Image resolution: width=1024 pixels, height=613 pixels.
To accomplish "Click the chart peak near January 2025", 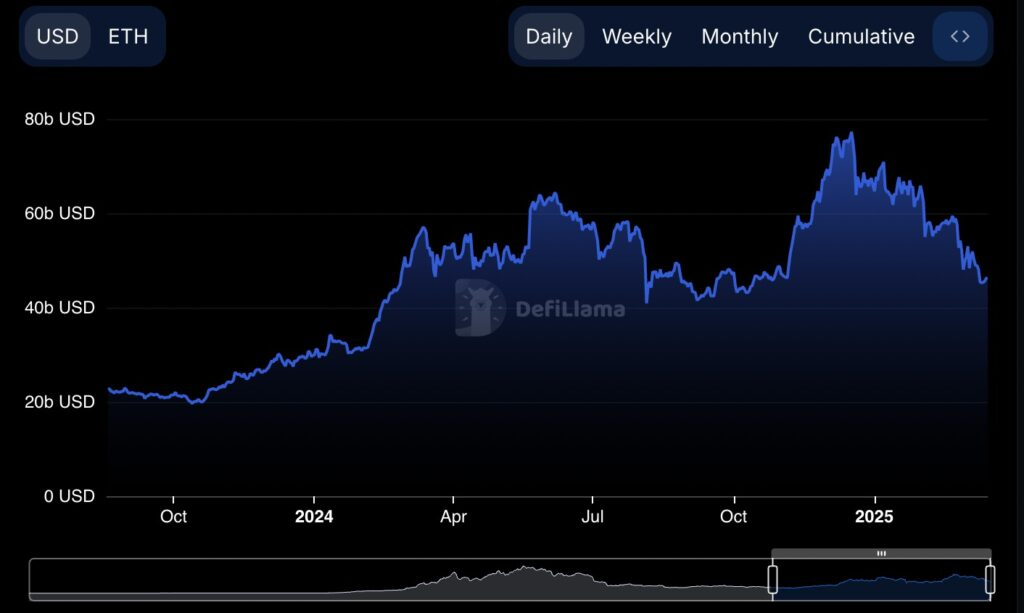I will (850, 133).
